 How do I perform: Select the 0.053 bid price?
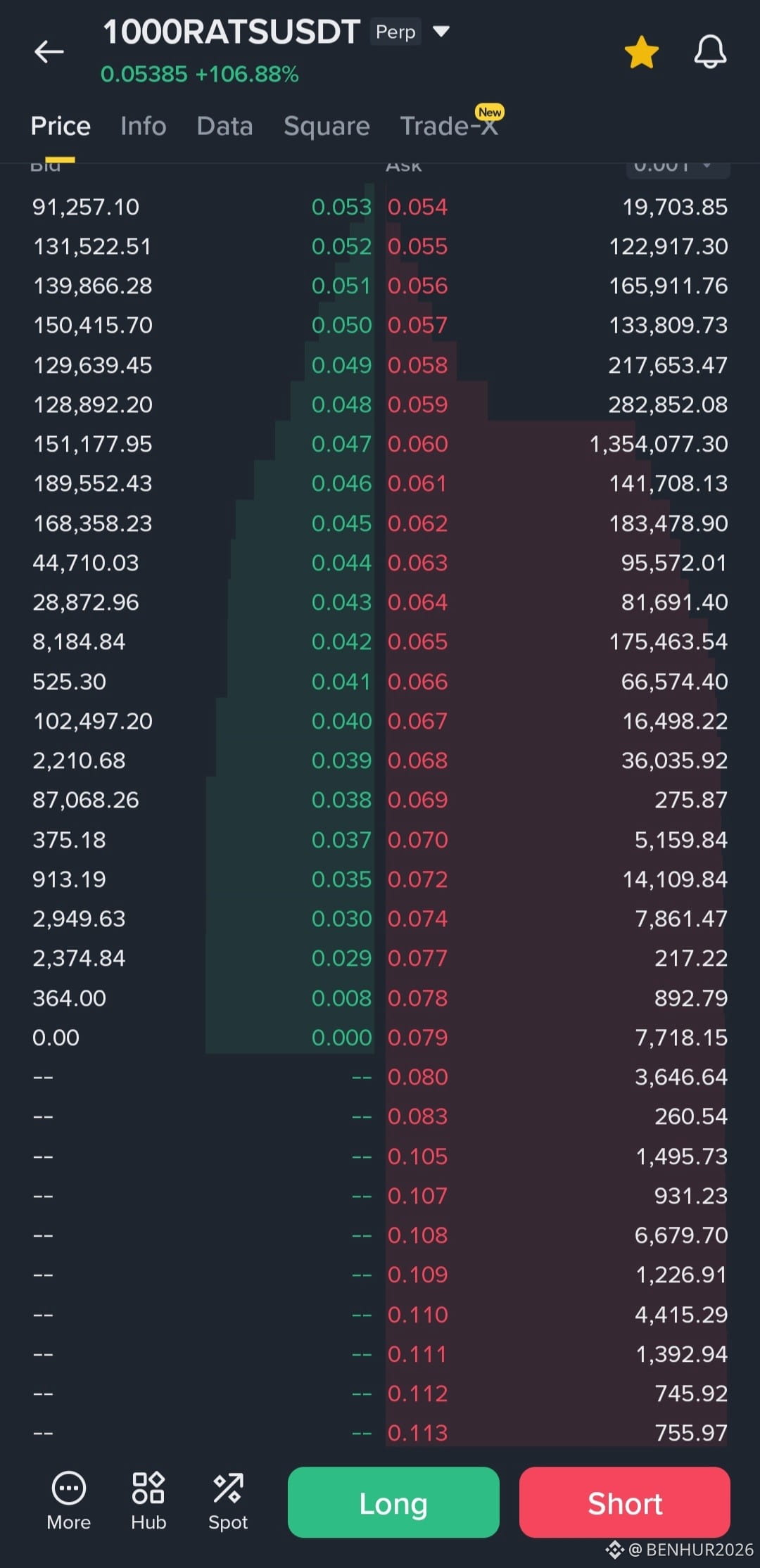point(341,207)
